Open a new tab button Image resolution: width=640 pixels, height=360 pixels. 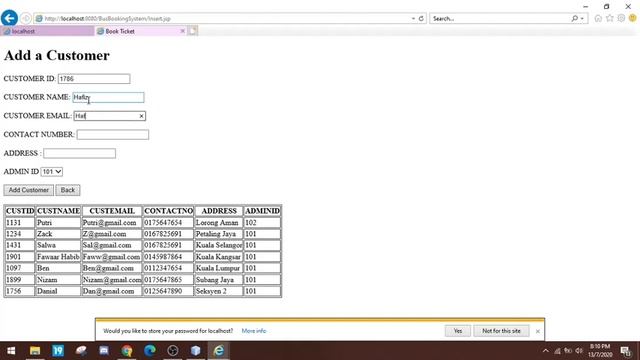tap(193, 31)
